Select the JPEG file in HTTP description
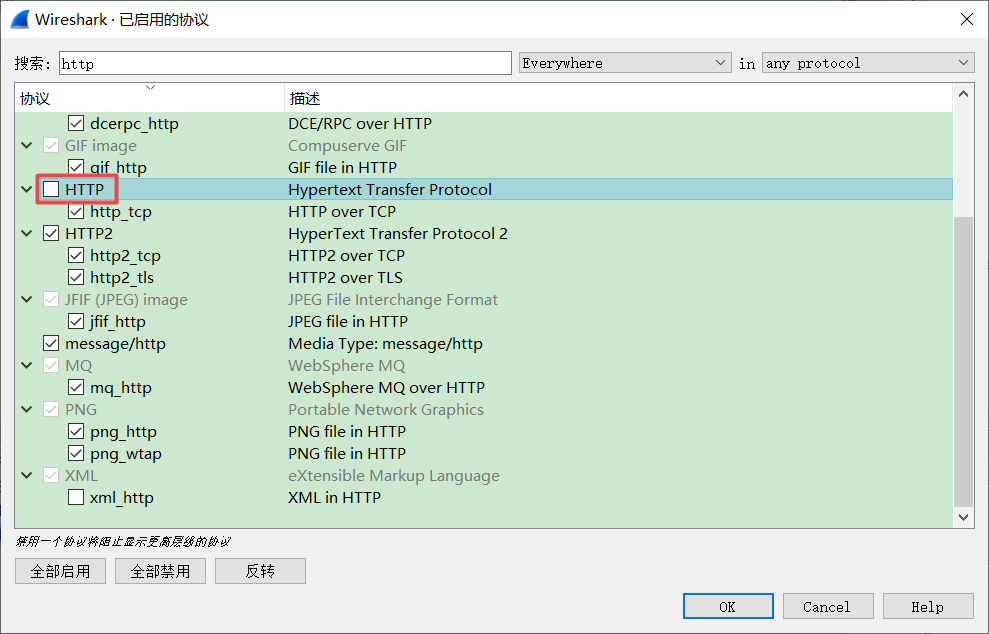The width and height of the screenshot is (989, 634). [348, 321]
